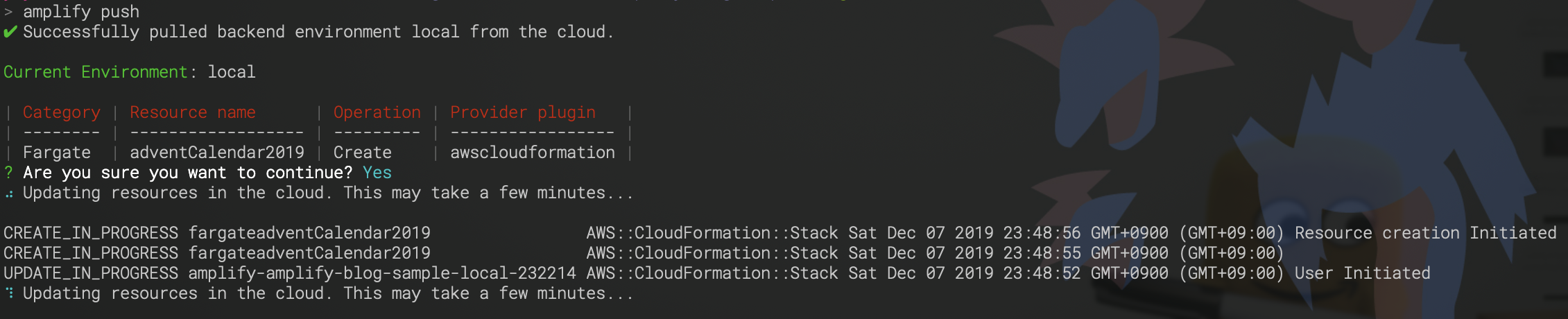Click the amplify push command text

tap(81, 12)
